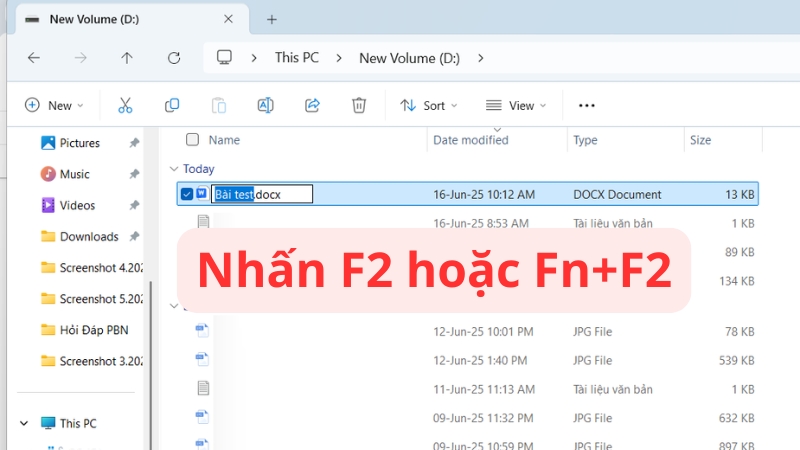Click the navigation pane scrollbar

tap(150, 365)
